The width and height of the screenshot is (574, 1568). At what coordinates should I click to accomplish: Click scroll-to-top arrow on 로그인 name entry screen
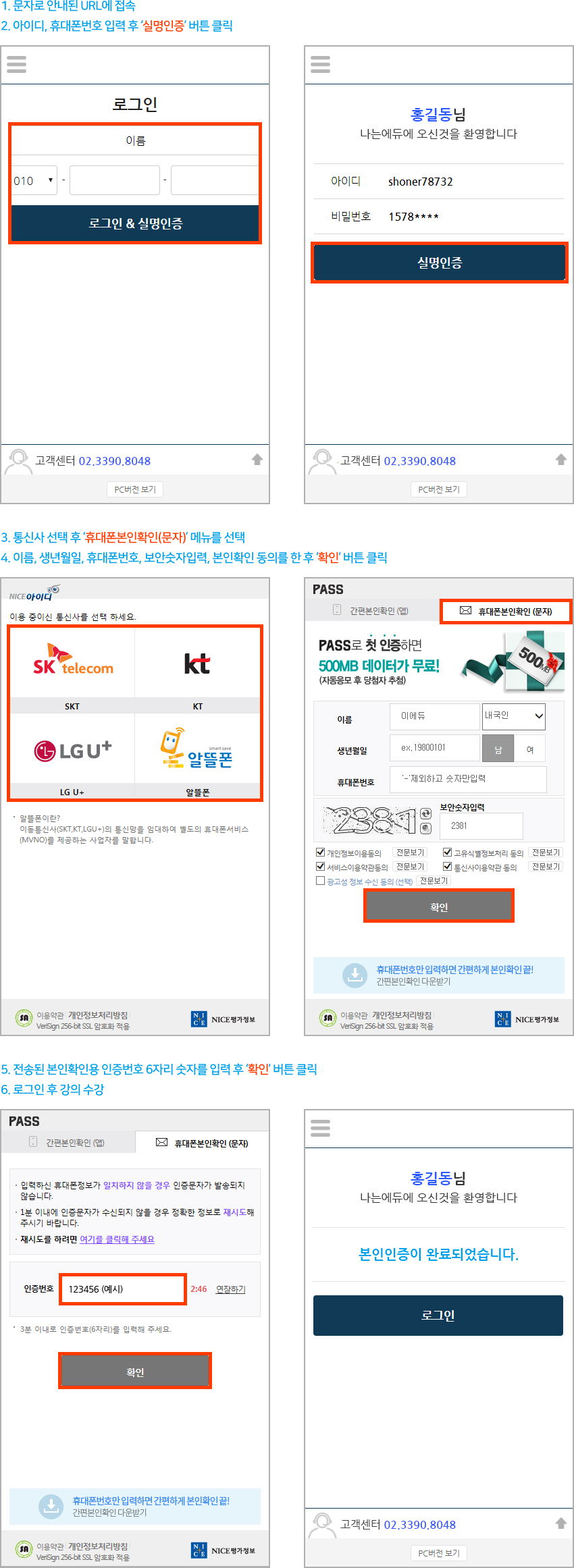257,460
